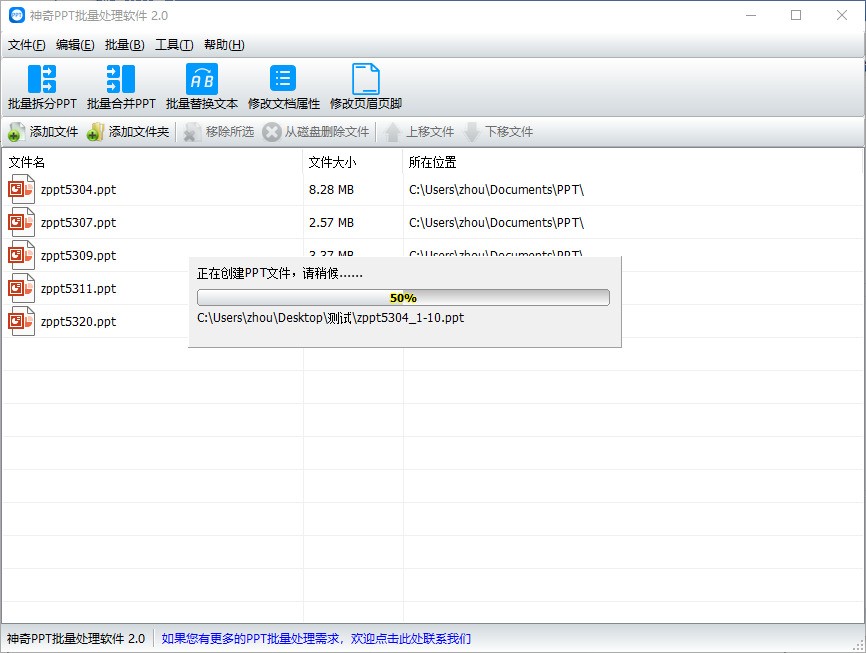Viewport: 866px width, 653px height.
Task: Open the 批量(B) menu
Action: click(125, 45)
